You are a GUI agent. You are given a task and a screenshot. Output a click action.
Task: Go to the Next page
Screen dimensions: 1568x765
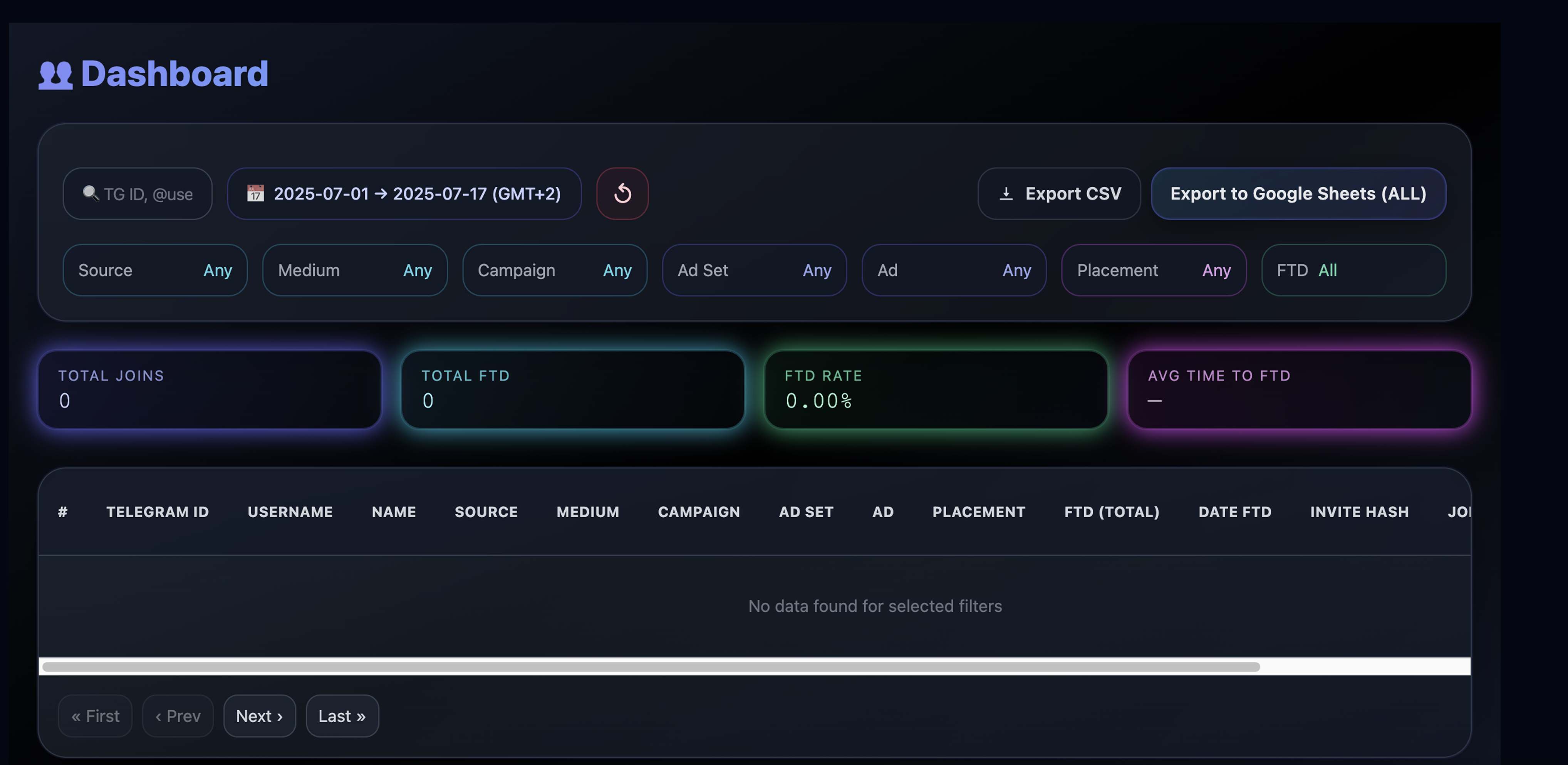pyautogui.click(x=259, y=716)
